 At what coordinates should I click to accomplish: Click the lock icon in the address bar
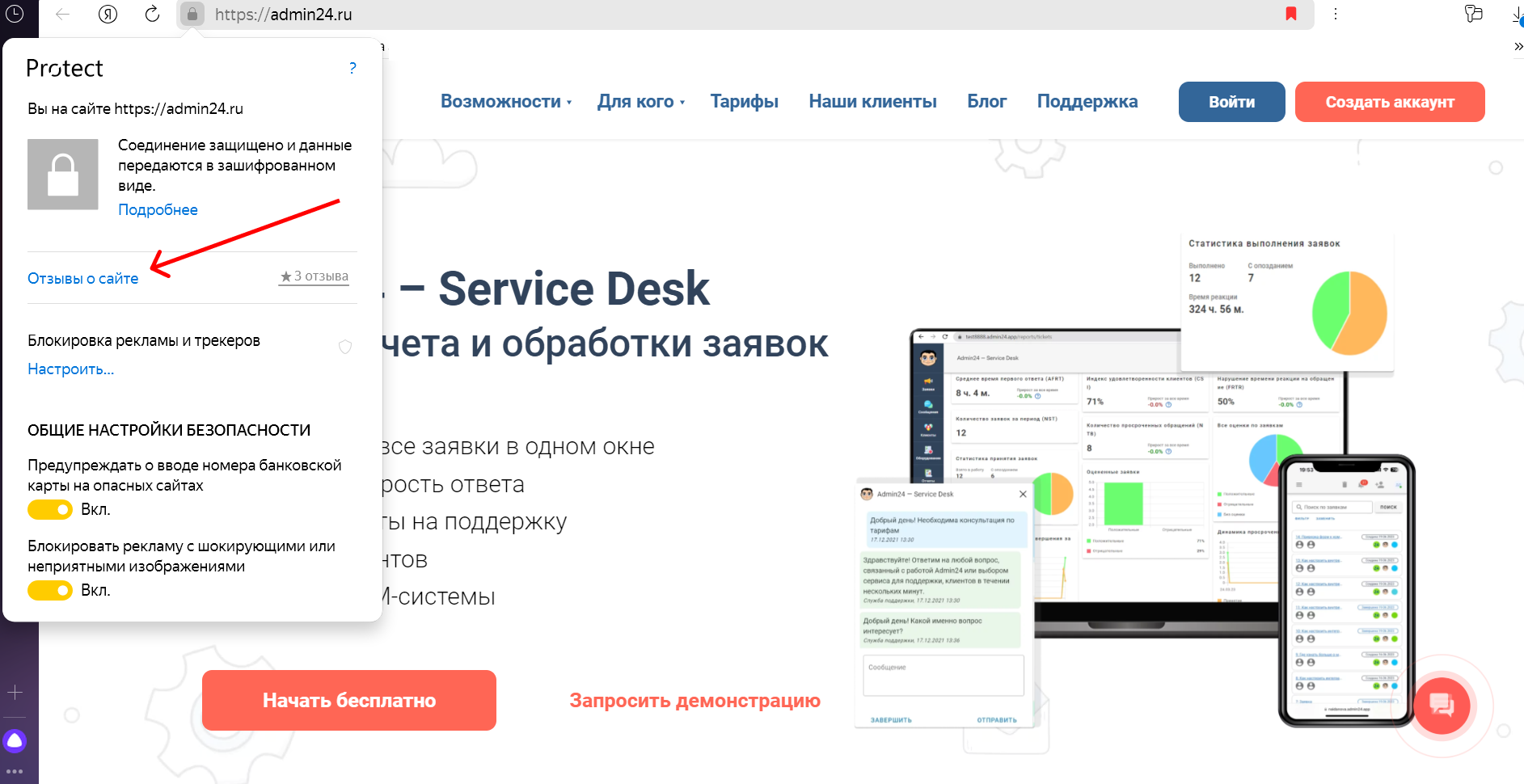(192, 14)
